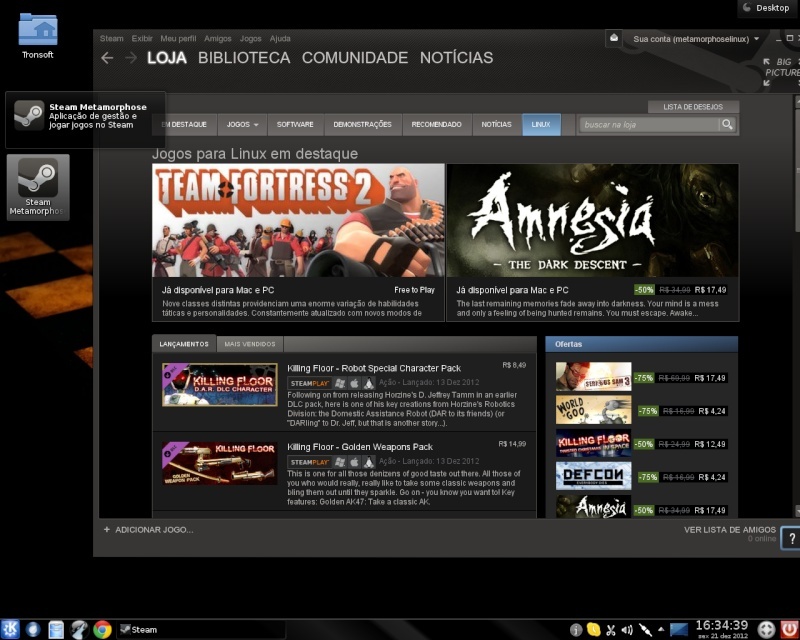The width and height of the screenshot is (800, 640).
Task: Open the KDE application launcher menu
Action: tap(10, 629)
